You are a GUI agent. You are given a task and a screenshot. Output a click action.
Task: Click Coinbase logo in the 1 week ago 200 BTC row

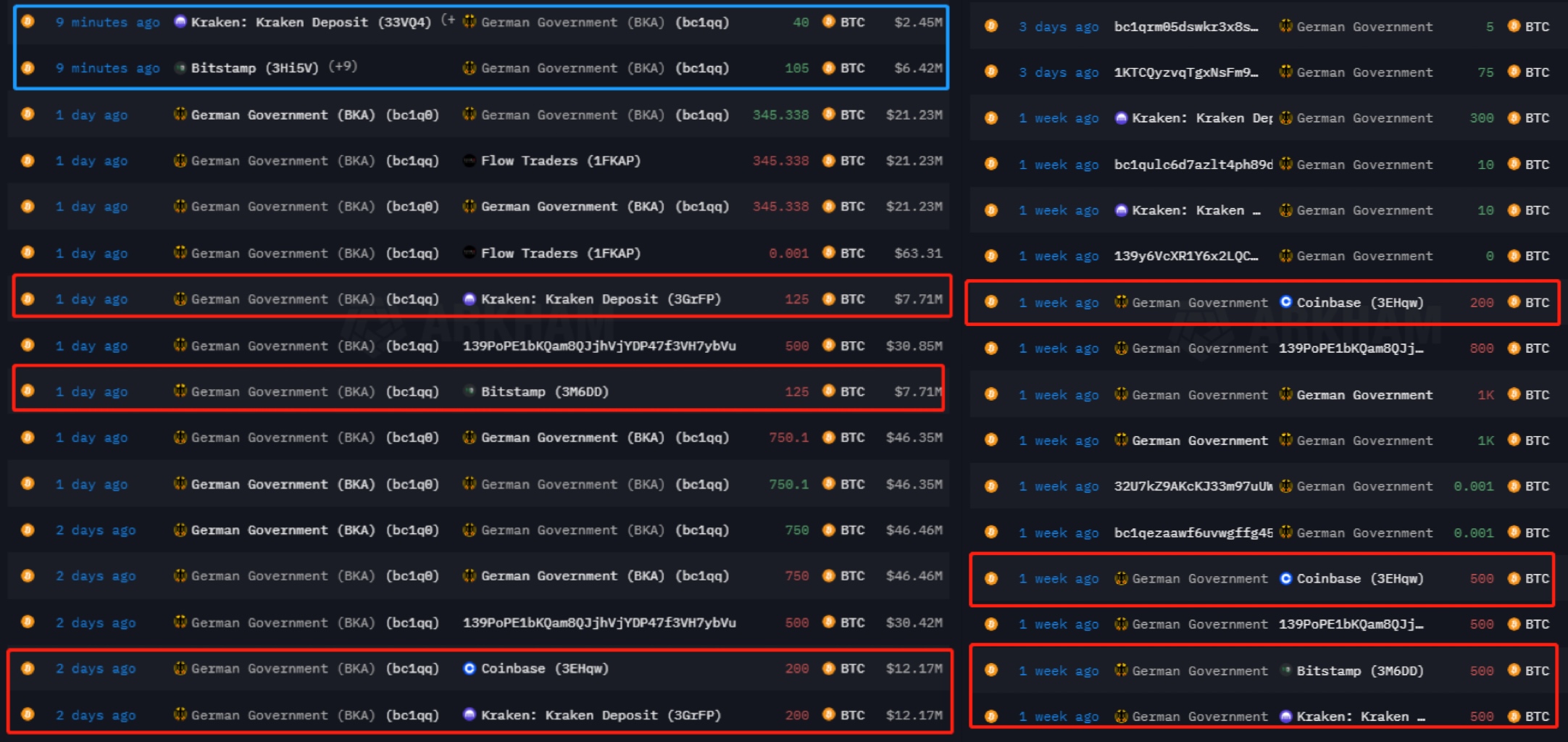1286,302
